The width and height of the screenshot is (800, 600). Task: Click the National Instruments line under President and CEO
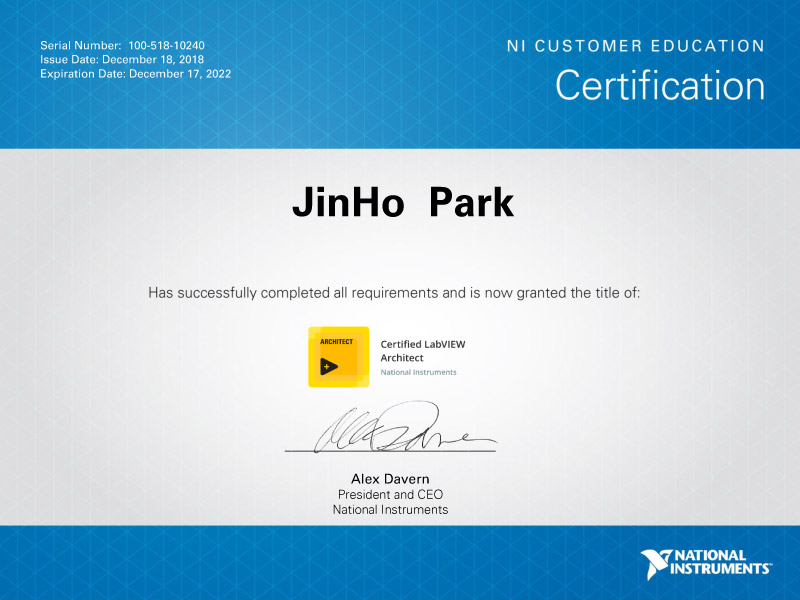click(x=390, y=510)
